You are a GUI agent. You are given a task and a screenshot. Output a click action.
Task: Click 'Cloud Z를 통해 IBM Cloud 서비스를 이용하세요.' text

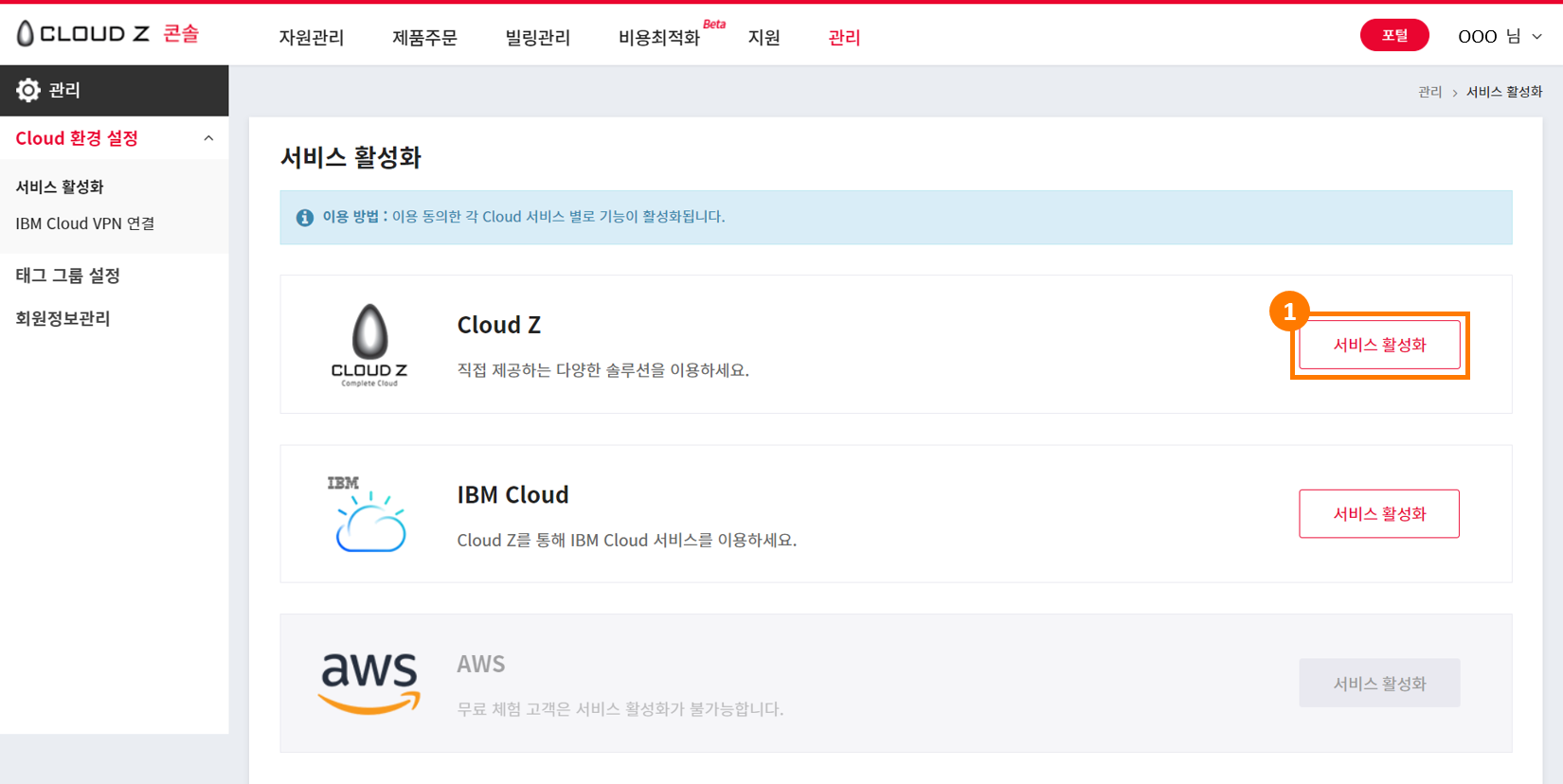pyautogui.click(x=627, y=540)
